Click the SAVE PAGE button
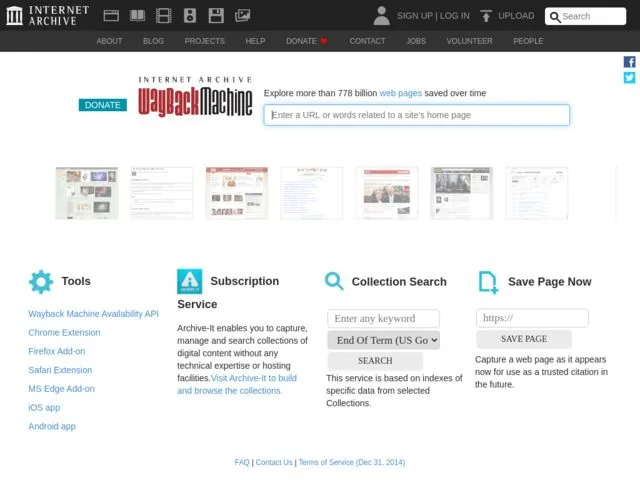The height and width of the screenshot is (480, 640). click(x=524, y=339)
